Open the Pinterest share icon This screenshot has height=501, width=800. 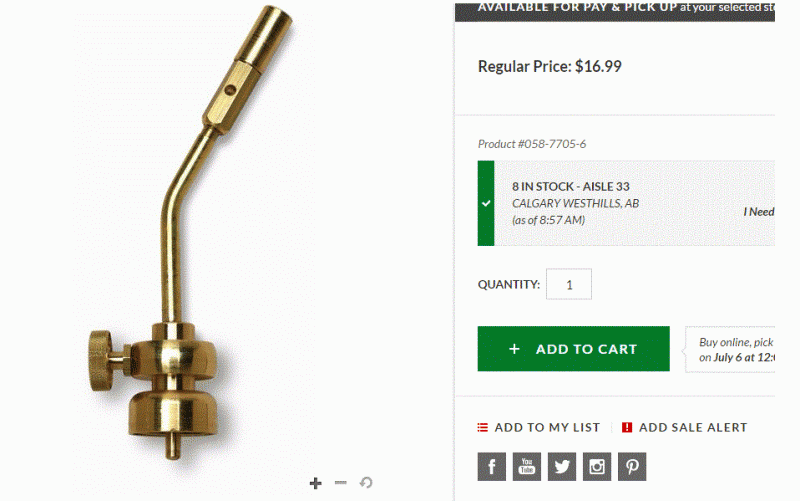click(x=632, y=466)
